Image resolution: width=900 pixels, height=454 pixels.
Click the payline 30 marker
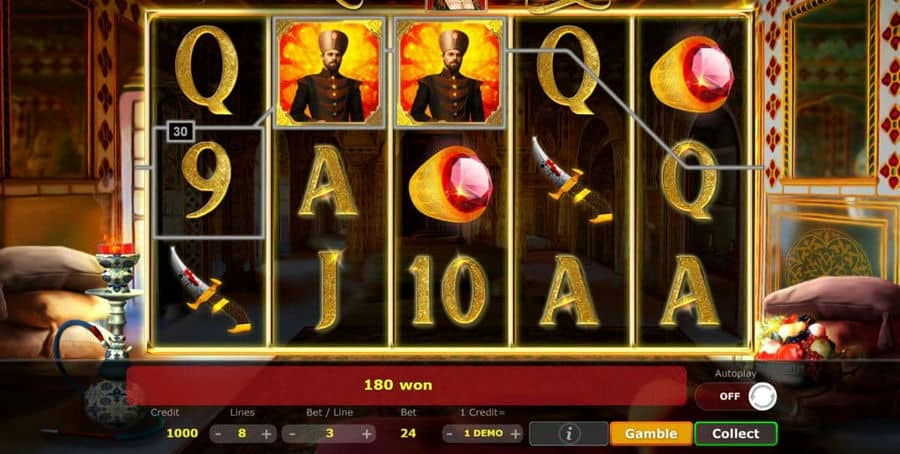point(180,131)
